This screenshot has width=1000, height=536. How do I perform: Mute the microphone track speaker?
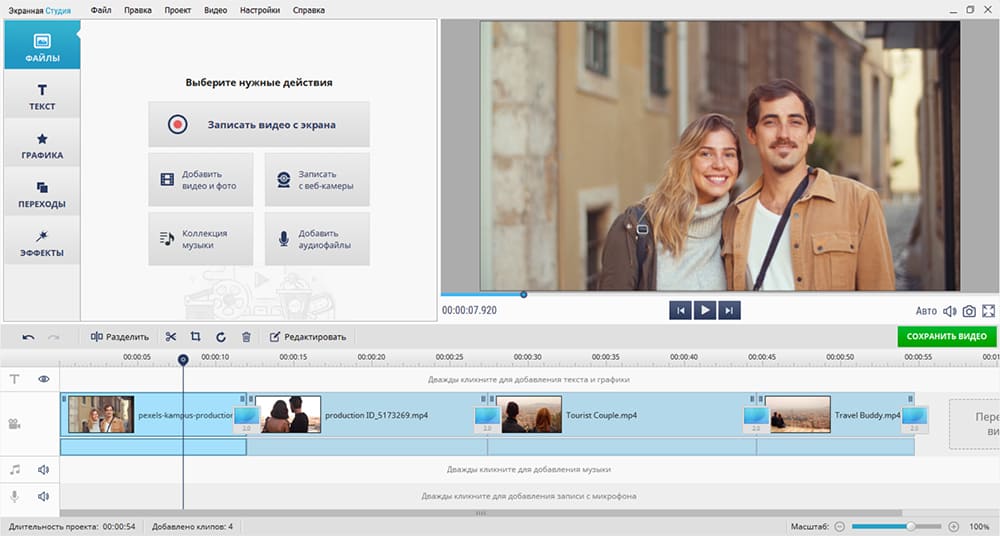(44, 496)
